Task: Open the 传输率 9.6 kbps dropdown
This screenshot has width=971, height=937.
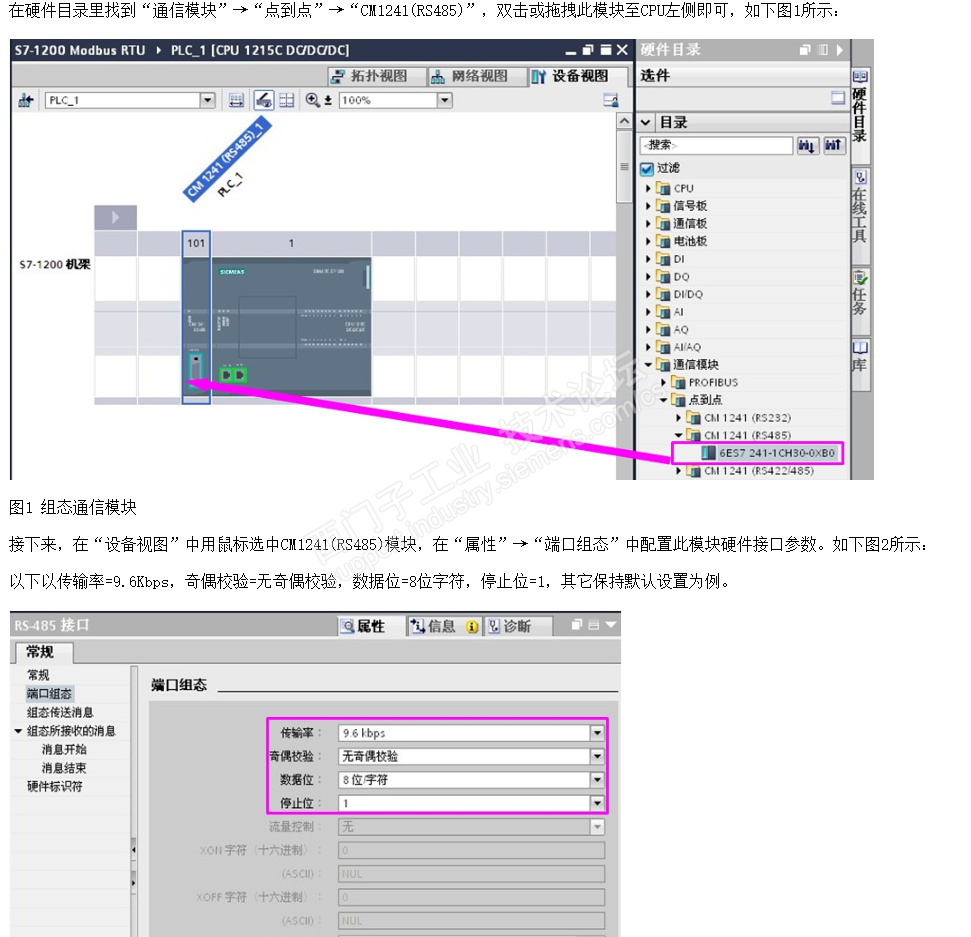Action: pyautogui.click(x=597, y=733)
